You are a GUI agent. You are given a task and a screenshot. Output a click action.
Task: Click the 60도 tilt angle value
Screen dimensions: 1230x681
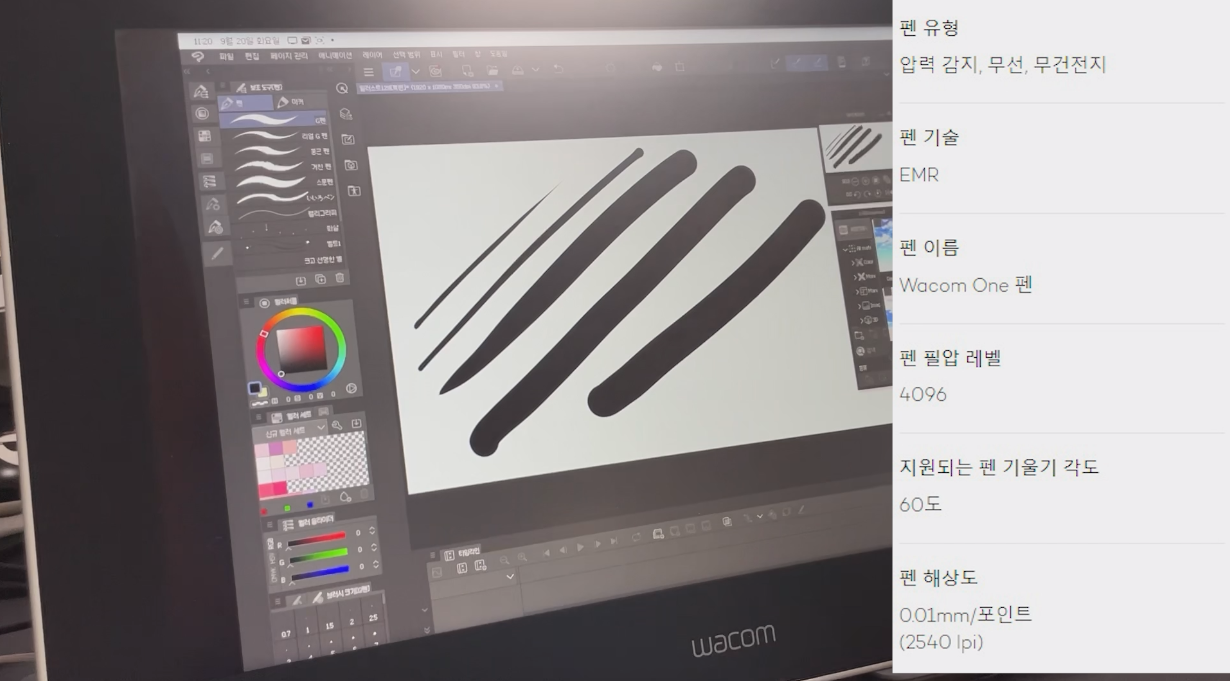[x=921, y=505]
